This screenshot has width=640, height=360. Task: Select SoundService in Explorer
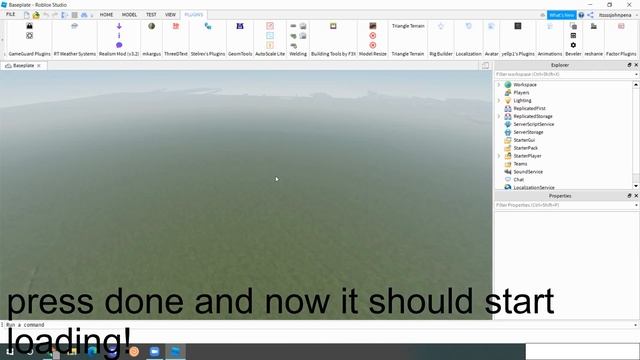point(528,172)
